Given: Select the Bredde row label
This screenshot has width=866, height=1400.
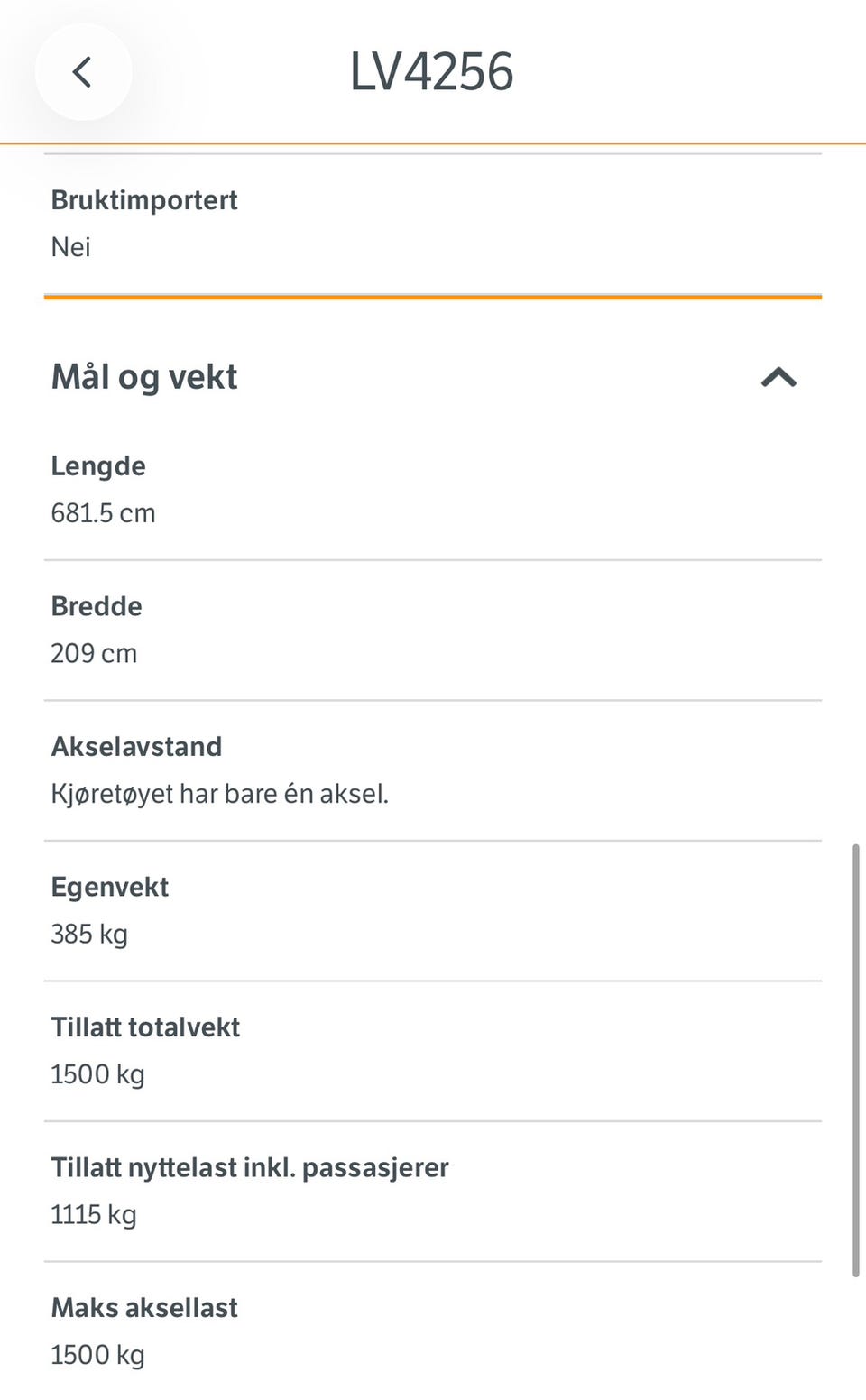Looking at the screenshot, I should 97,606.
